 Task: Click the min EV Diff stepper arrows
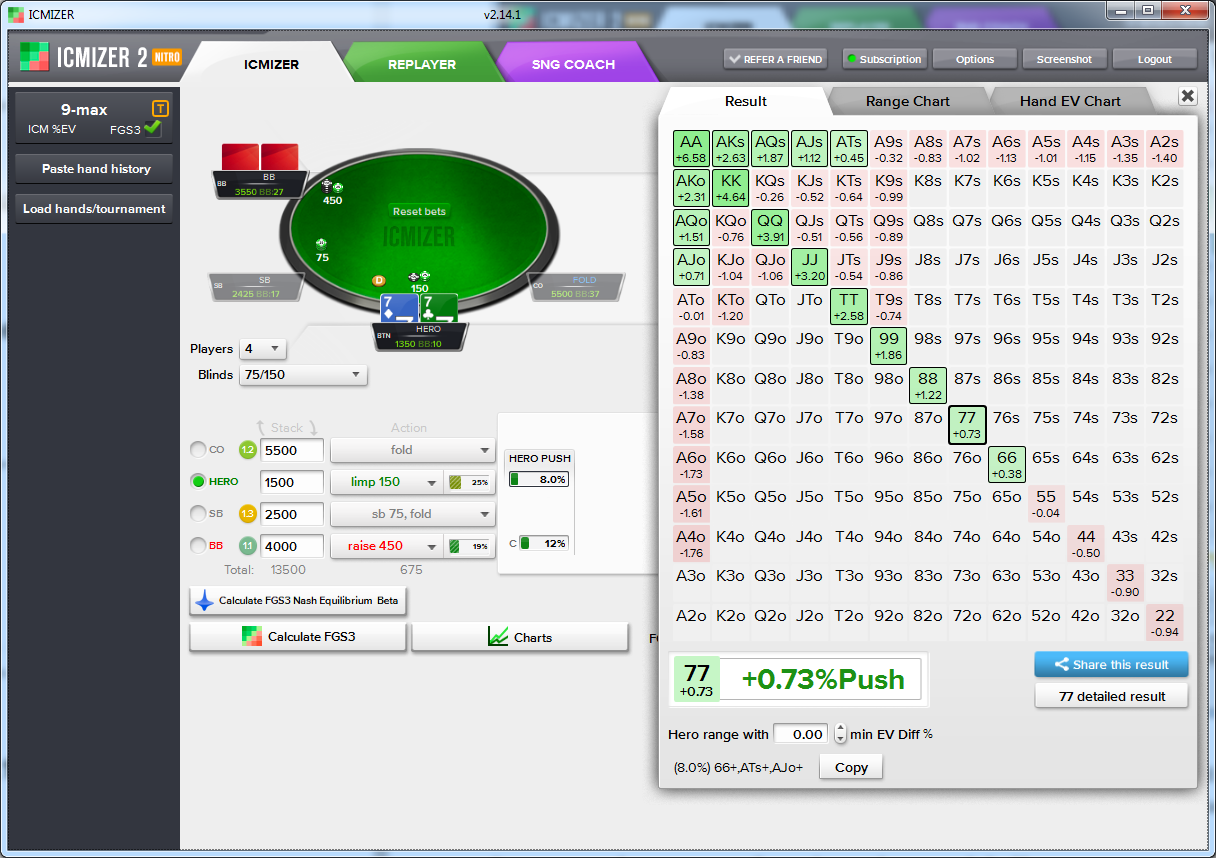click(840, 734)
